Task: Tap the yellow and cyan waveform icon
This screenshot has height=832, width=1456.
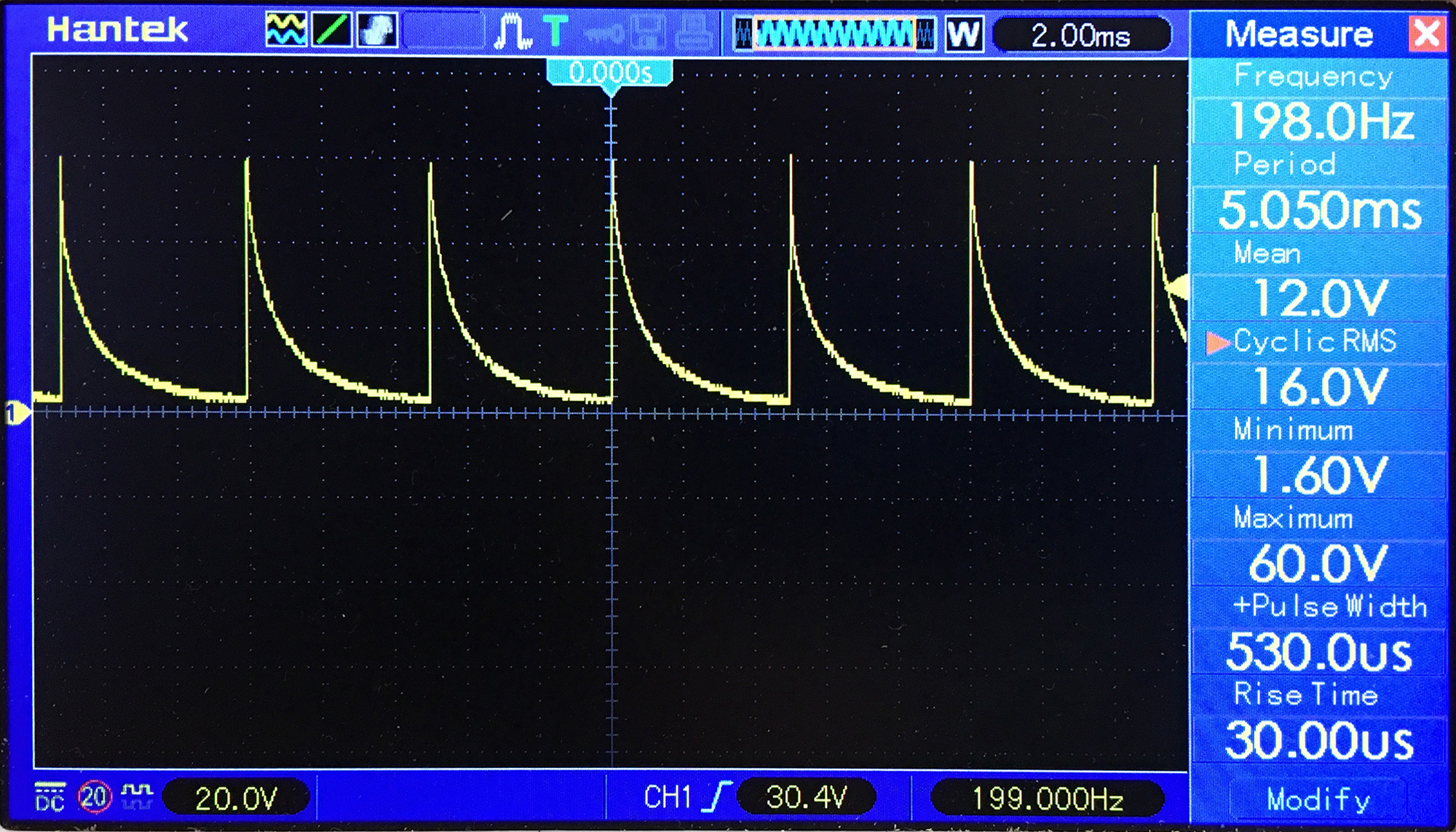Action: 285,31
